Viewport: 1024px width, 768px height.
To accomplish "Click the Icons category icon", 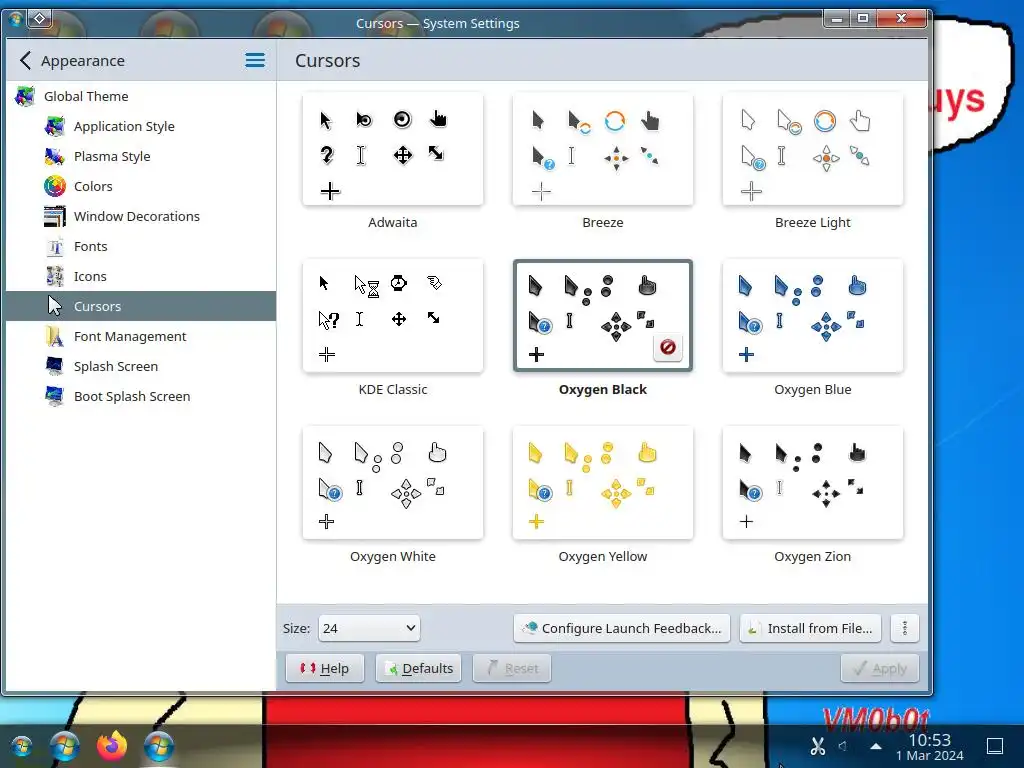I will click(x=55, y=277).
